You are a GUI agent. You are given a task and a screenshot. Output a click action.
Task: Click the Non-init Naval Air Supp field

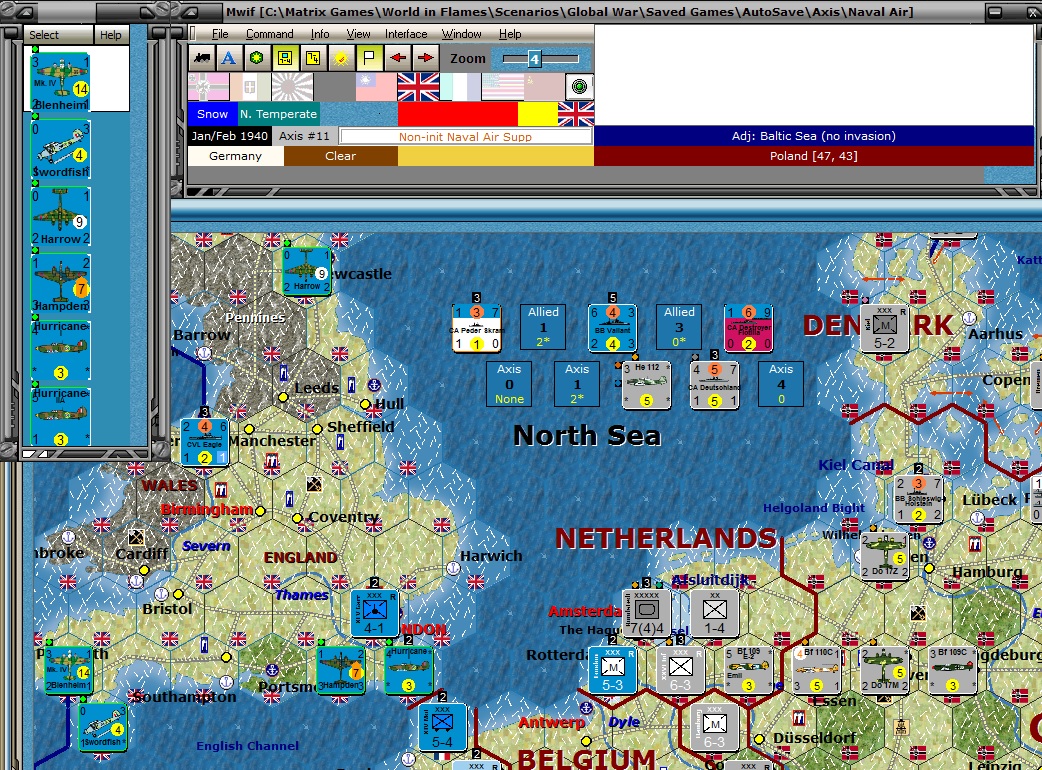(465, 136)
